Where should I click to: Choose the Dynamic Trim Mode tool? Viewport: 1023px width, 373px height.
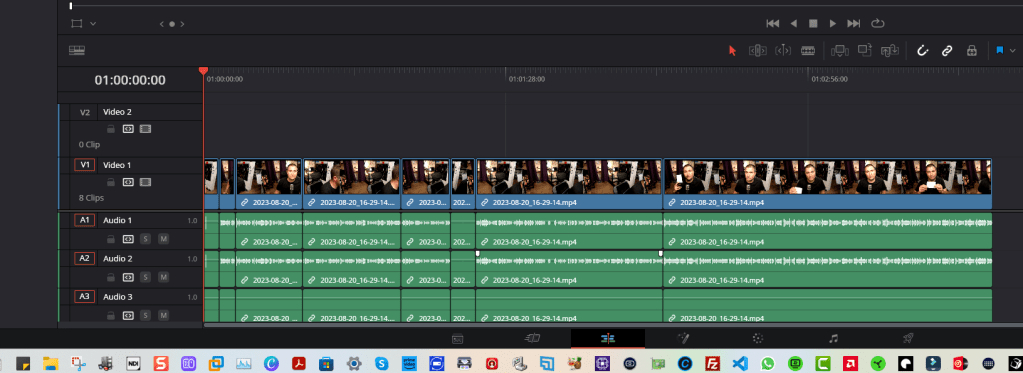click(x=783, y=50)
